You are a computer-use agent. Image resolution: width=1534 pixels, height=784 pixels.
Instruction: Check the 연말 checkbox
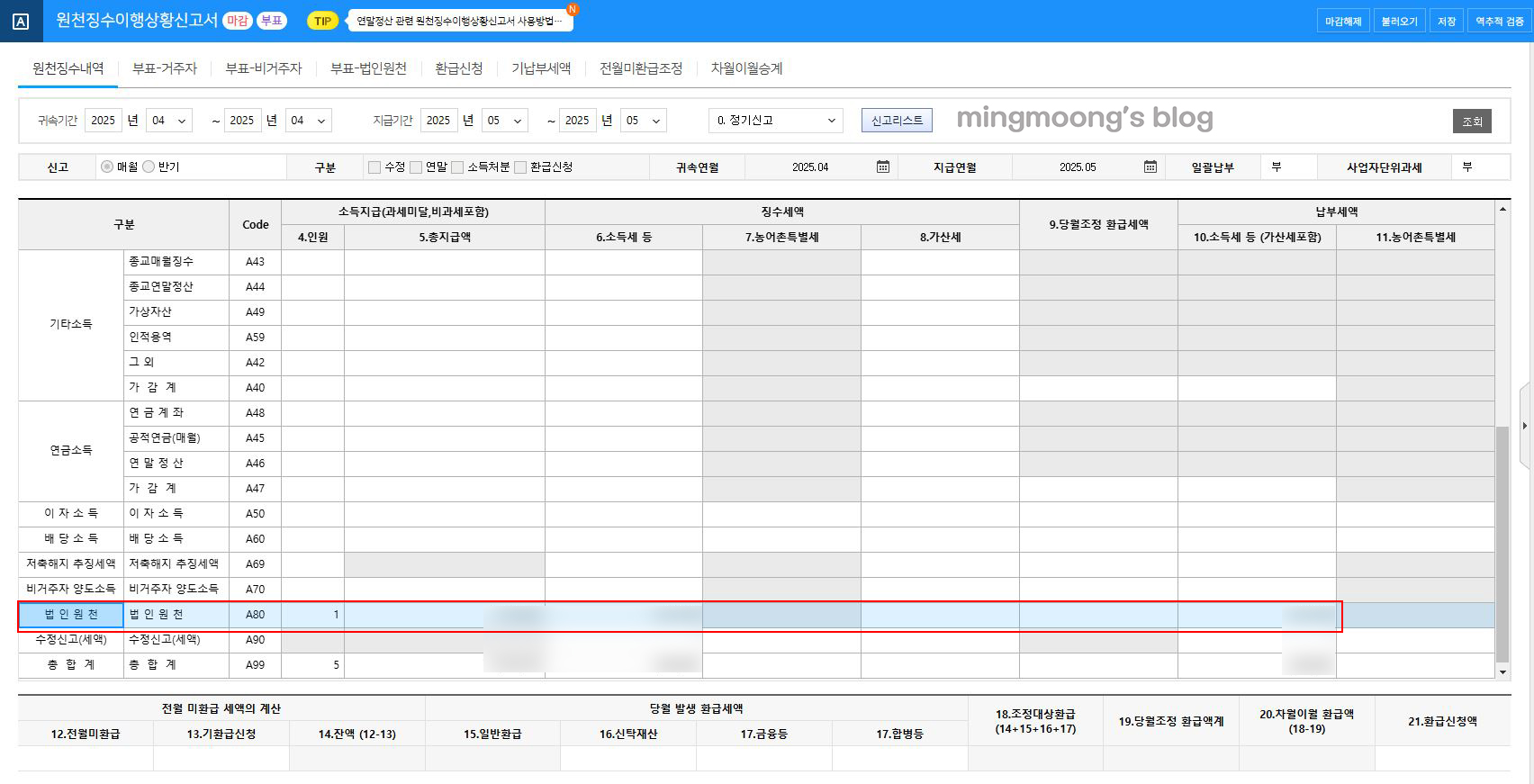(416, 167)
